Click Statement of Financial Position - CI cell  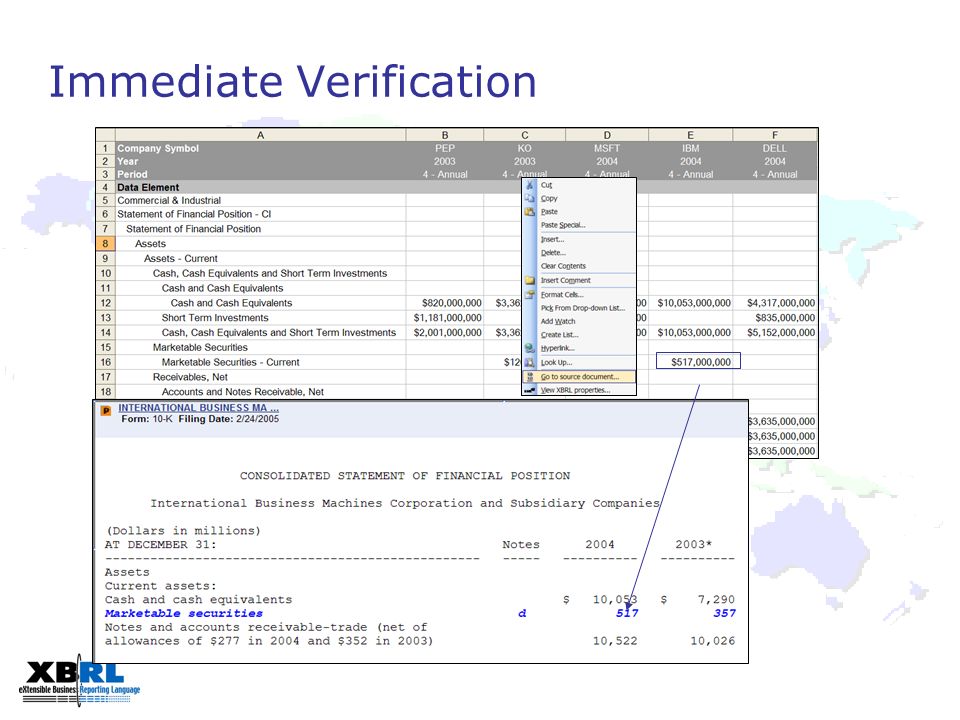260,214
